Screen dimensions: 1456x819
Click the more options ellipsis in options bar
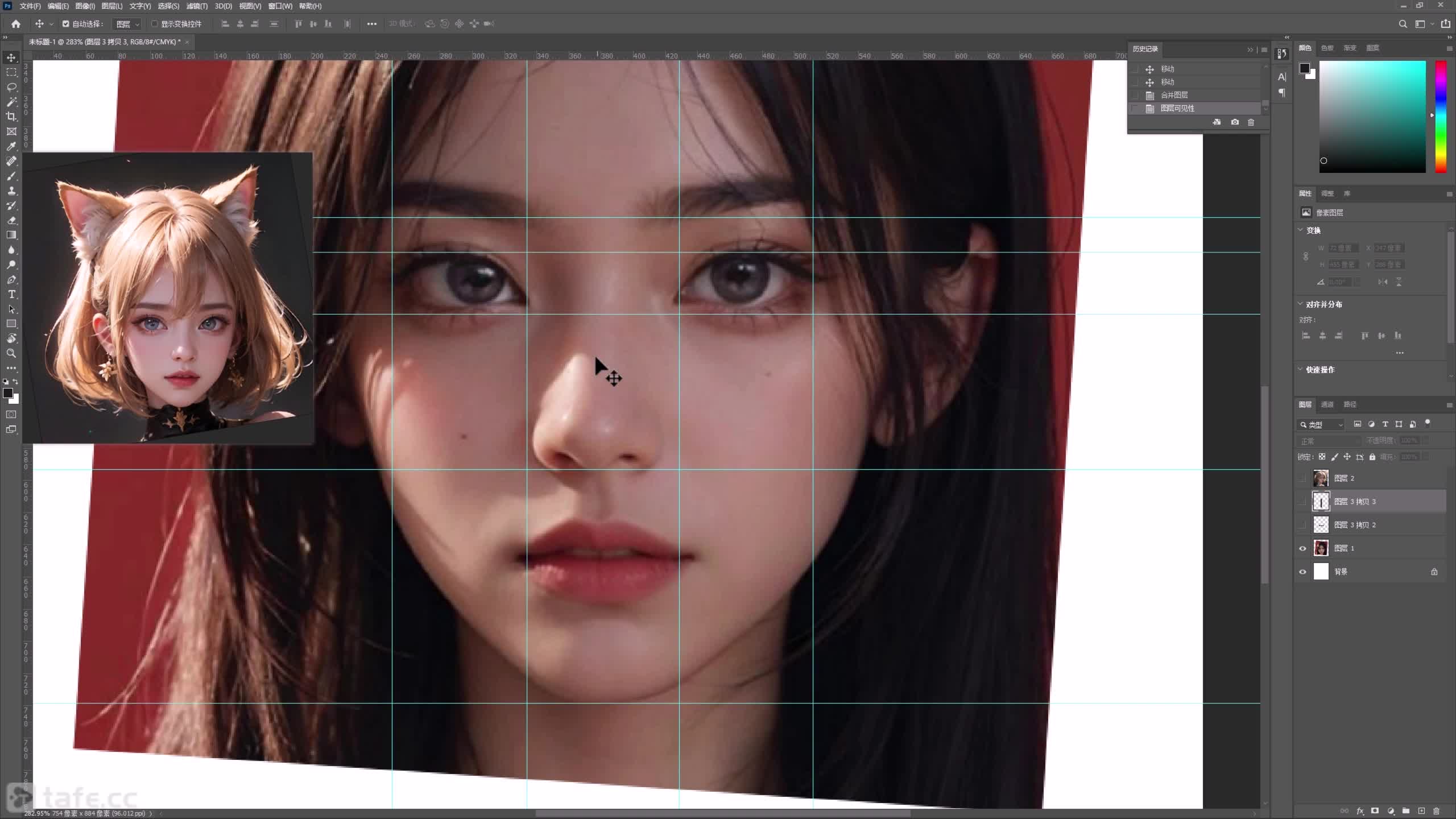[371, 24]
